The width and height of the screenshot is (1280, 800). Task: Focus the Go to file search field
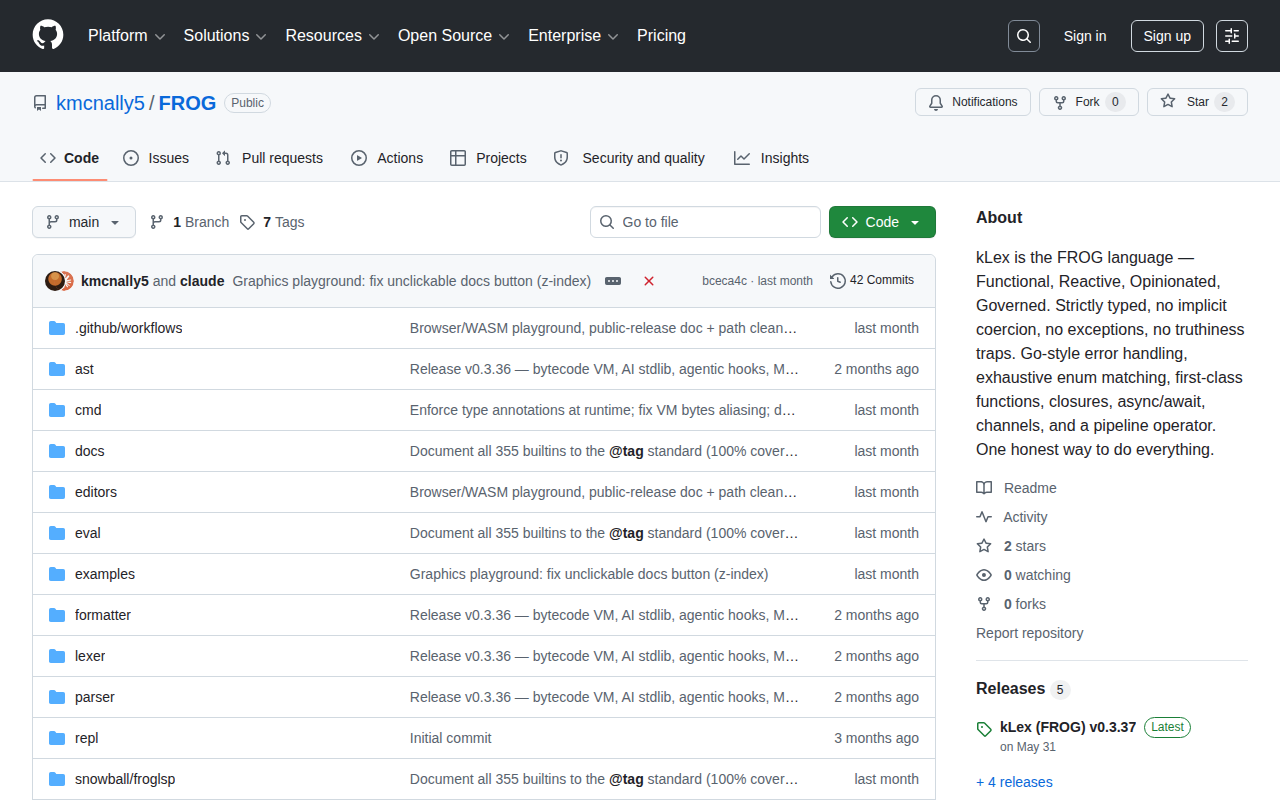click(x=705, y=222)
